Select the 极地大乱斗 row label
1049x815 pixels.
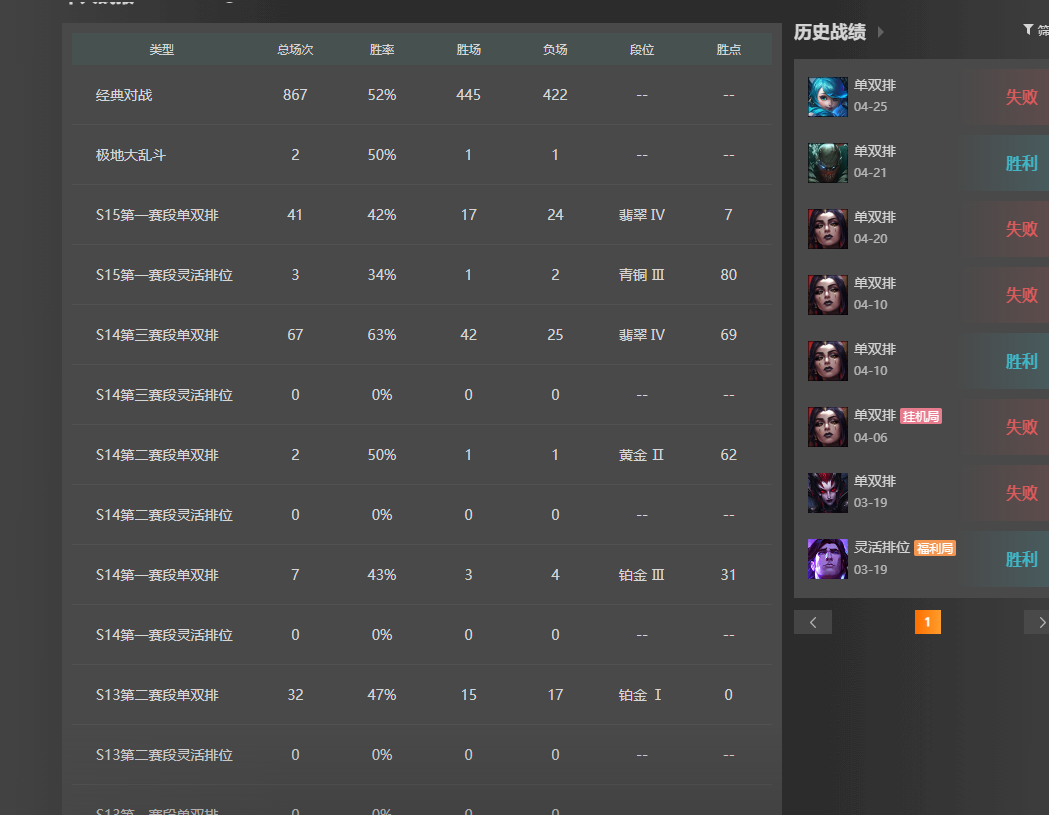tap(130, 155)
